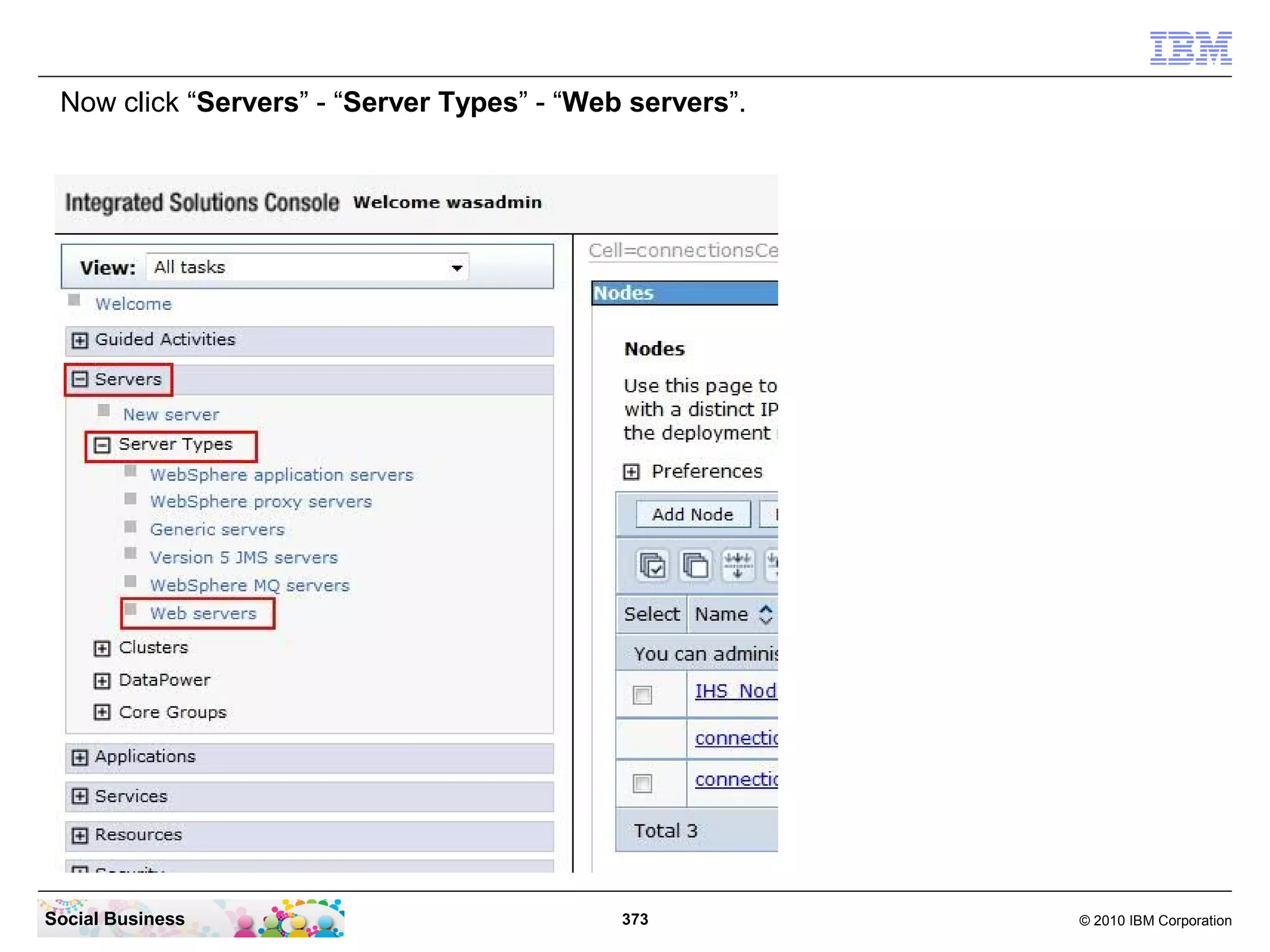
Task: Open the middle connections node link
Action: (736, 738)
